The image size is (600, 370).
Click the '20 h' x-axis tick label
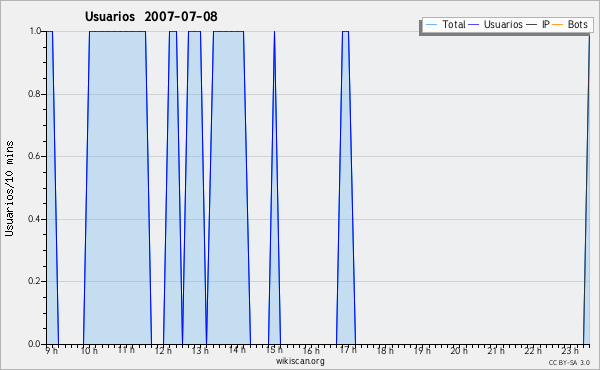(460, 350)
